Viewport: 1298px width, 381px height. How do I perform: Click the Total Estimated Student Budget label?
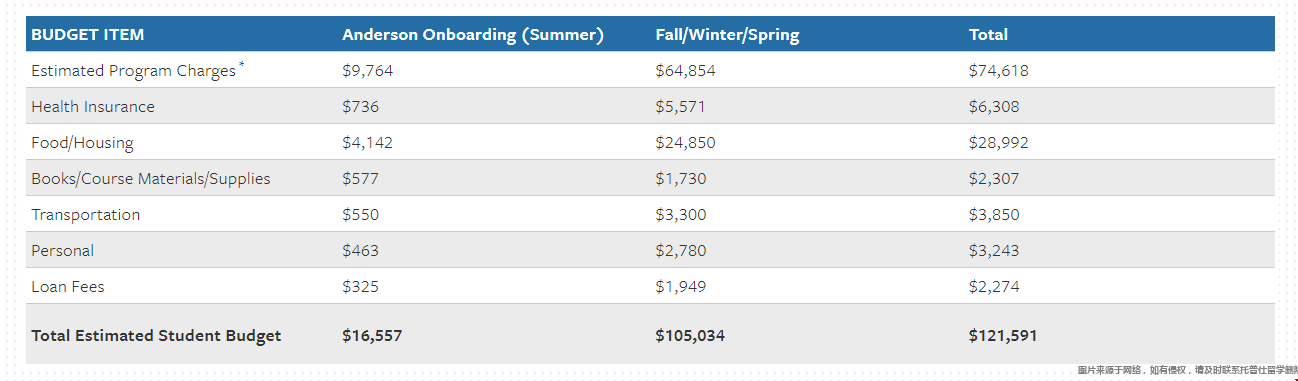click(156, 336)
